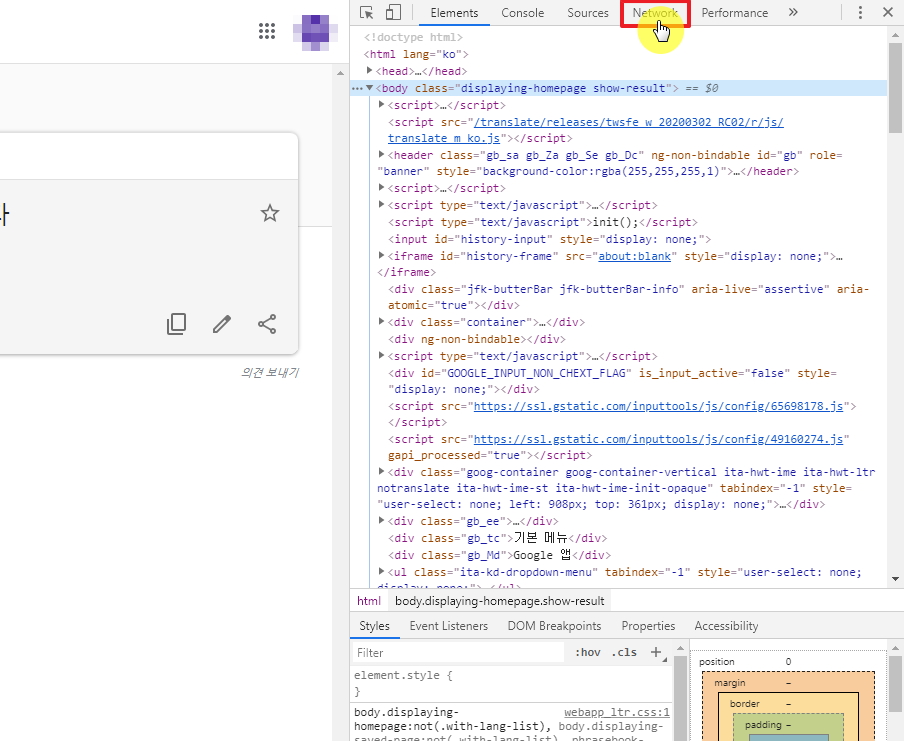Select the ng-non-bindable div line

477,339
